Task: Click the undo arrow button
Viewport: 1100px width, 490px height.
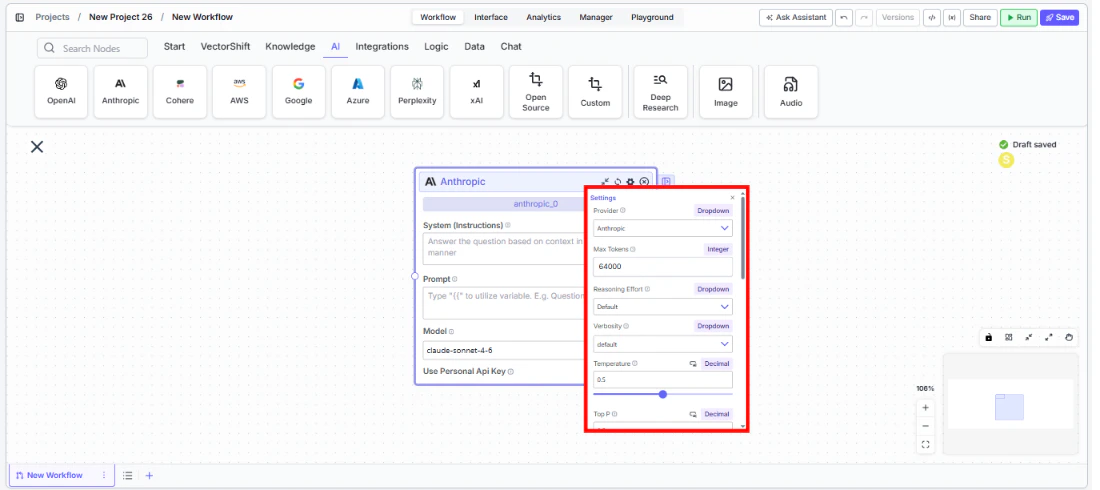Action: 844,18
